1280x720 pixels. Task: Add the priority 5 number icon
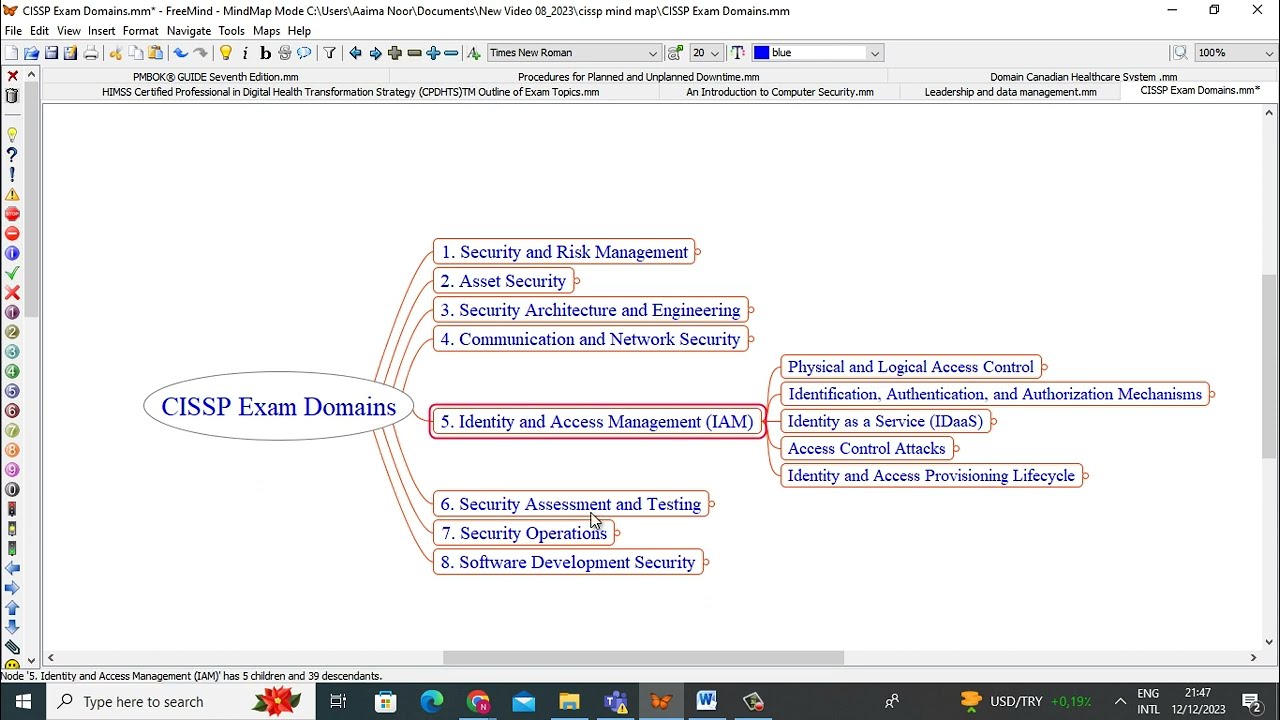12,391
